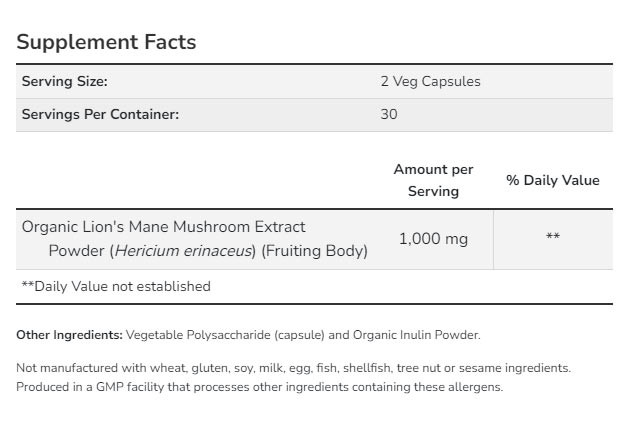Select the Serving Size label
This screenshot has height=434, width=629.
pos(64,81)
